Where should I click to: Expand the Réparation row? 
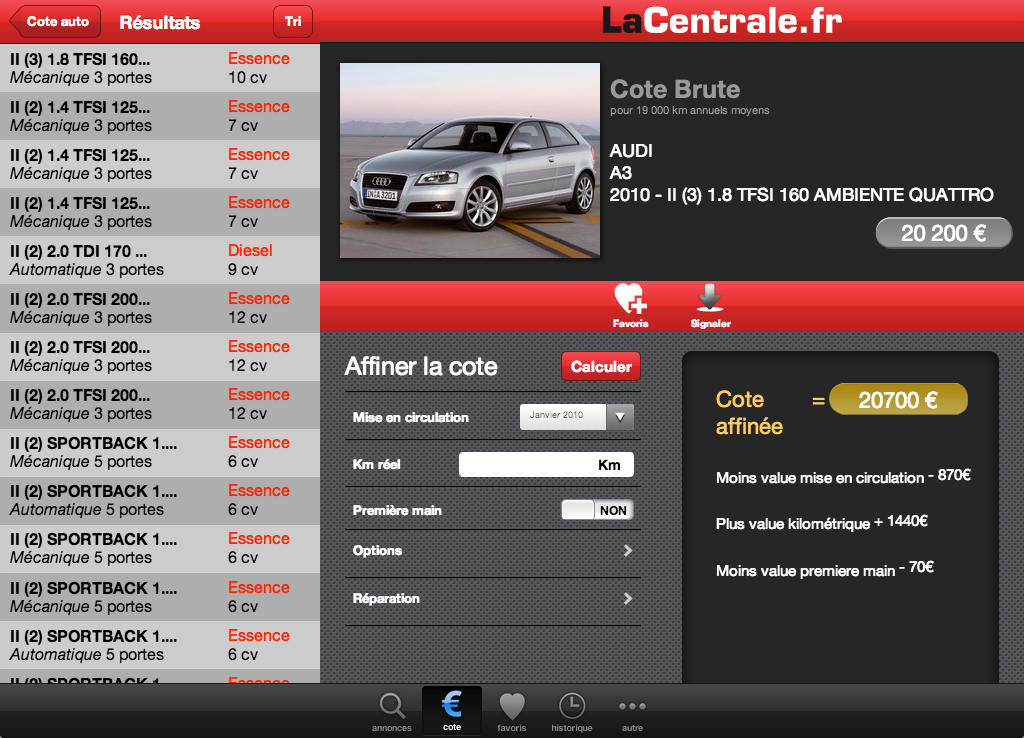(492, 598)
